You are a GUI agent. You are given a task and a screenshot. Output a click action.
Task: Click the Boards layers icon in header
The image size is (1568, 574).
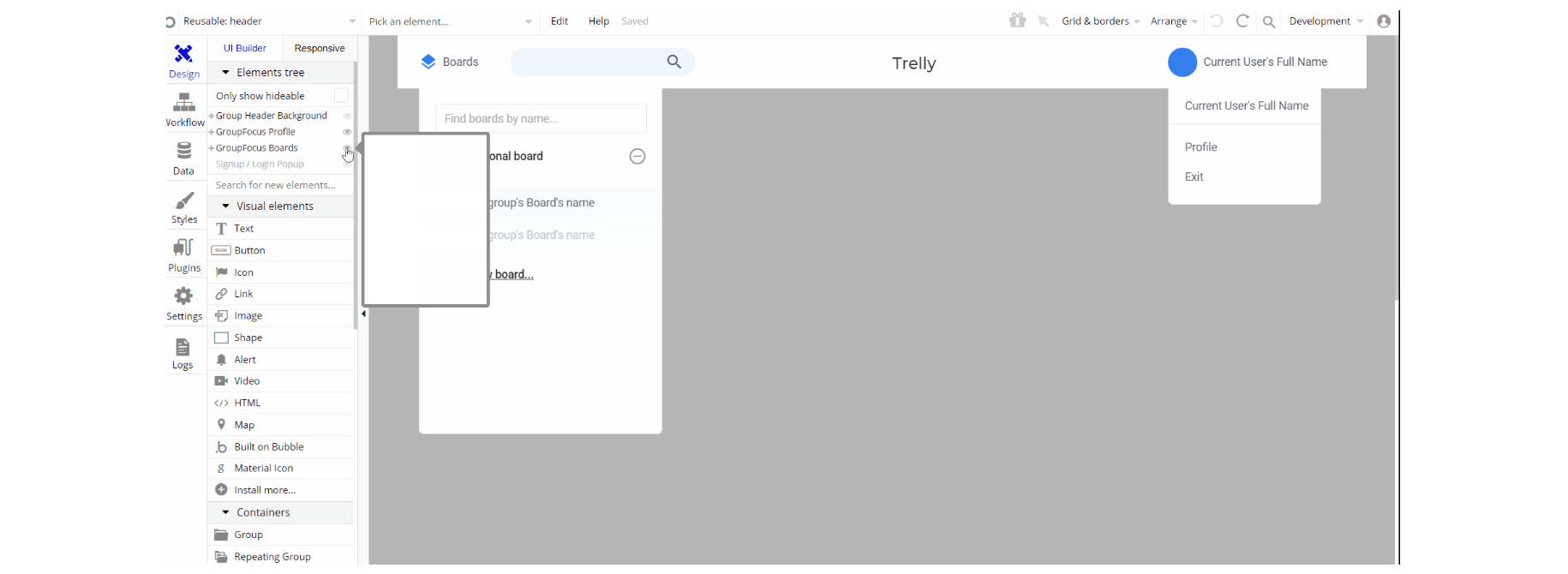(428, 62)
